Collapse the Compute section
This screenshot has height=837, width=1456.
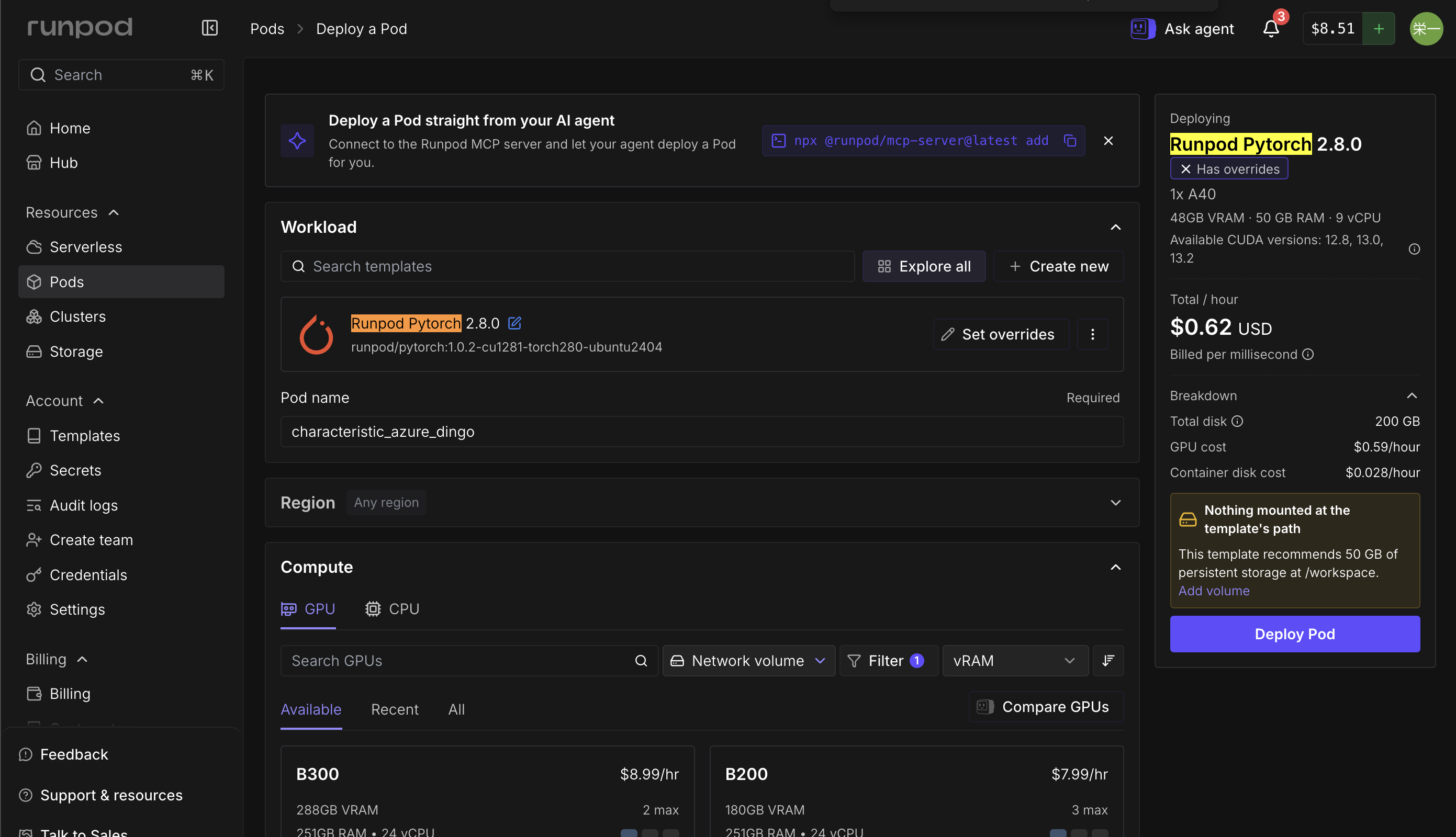click(x=1115, y=567)
